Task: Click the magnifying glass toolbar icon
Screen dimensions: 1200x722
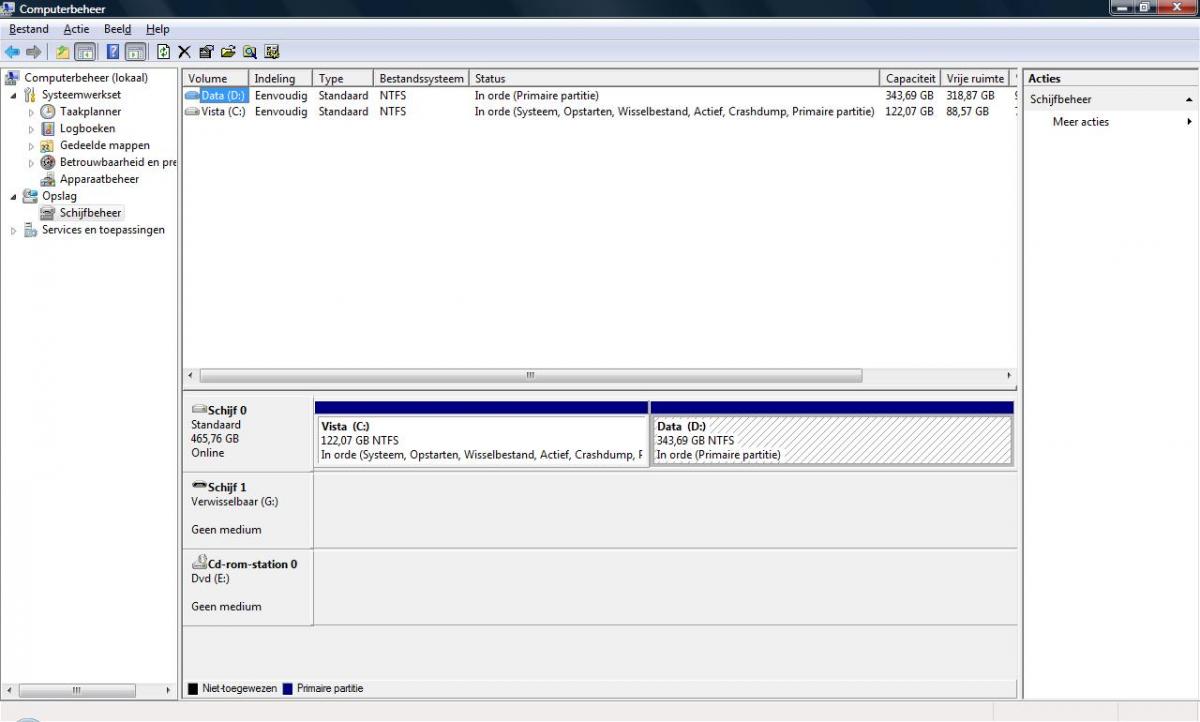Action: point(249,52)
